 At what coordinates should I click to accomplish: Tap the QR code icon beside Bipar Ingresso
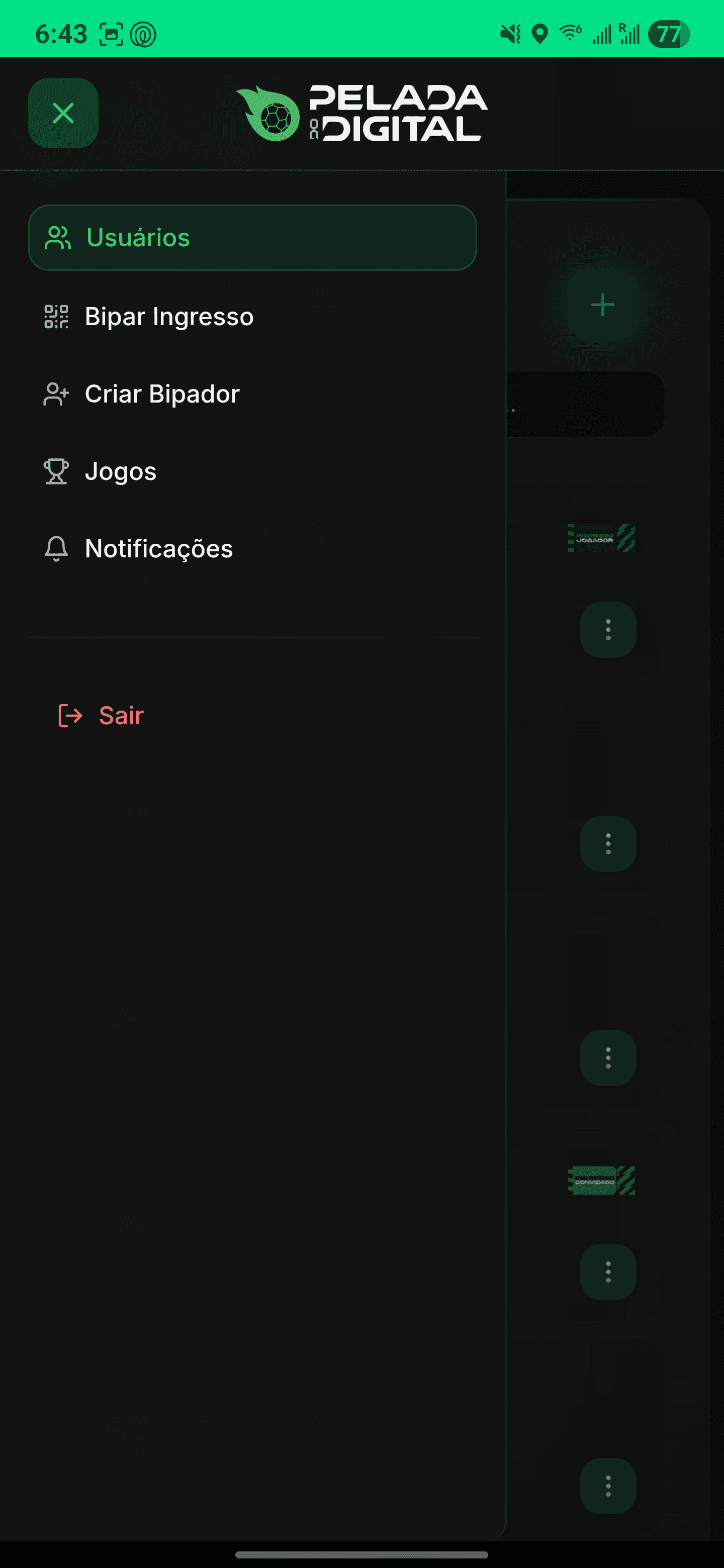56,317
